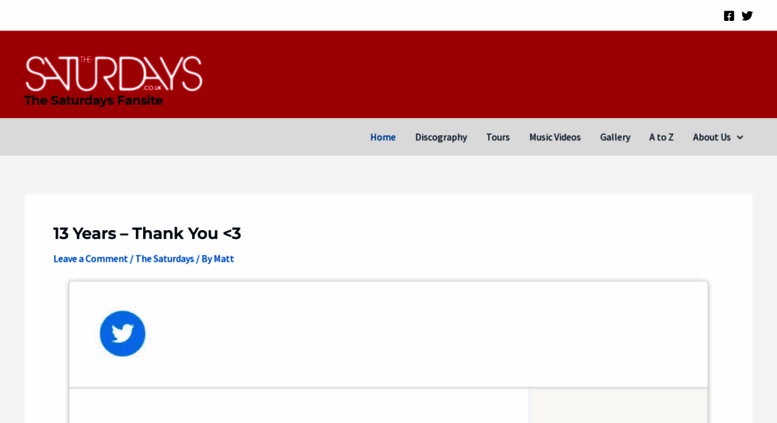Open the Music Videos page

tap(555, 137)
